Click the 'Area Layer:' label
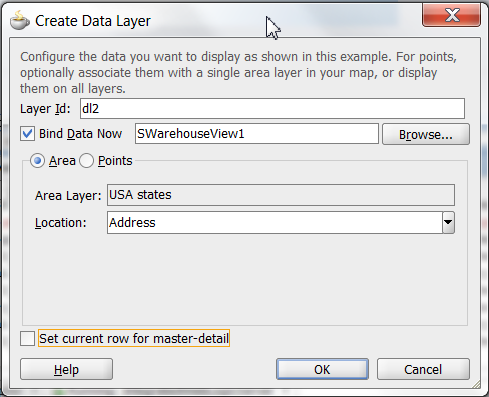This screenshot has width=489, height=397. click(68, 196)
